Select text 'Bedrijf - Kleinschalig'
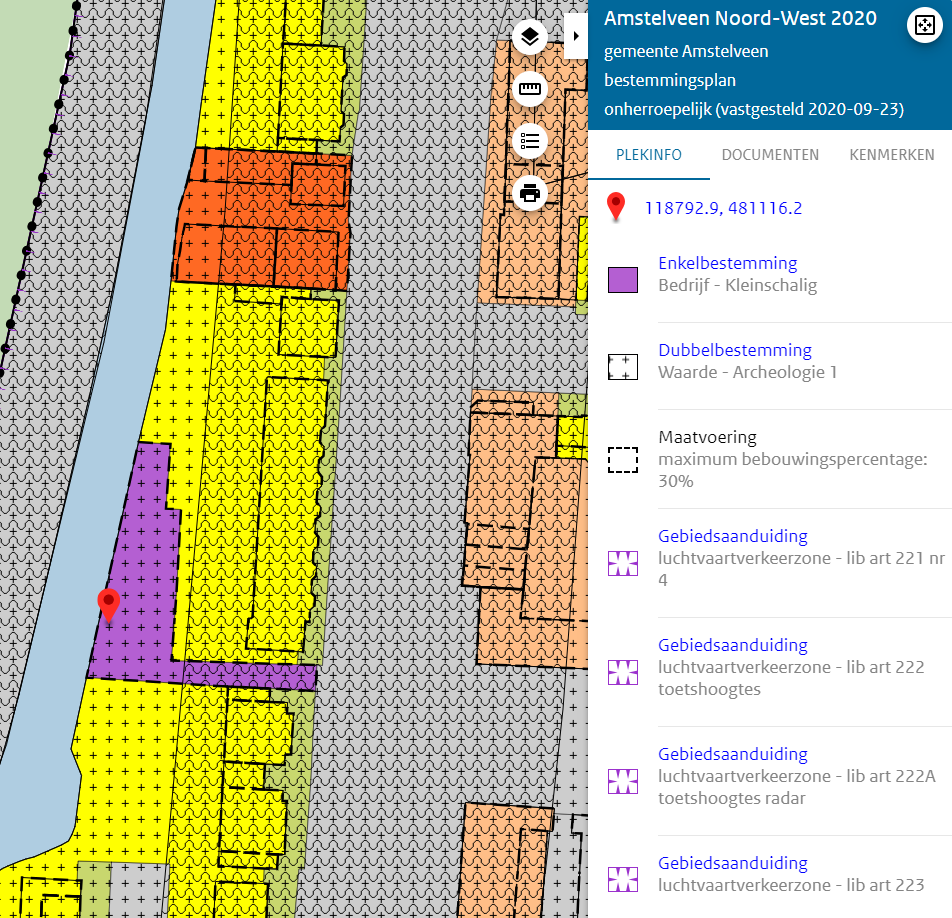The image size is (952, 918). coord(737,285)
